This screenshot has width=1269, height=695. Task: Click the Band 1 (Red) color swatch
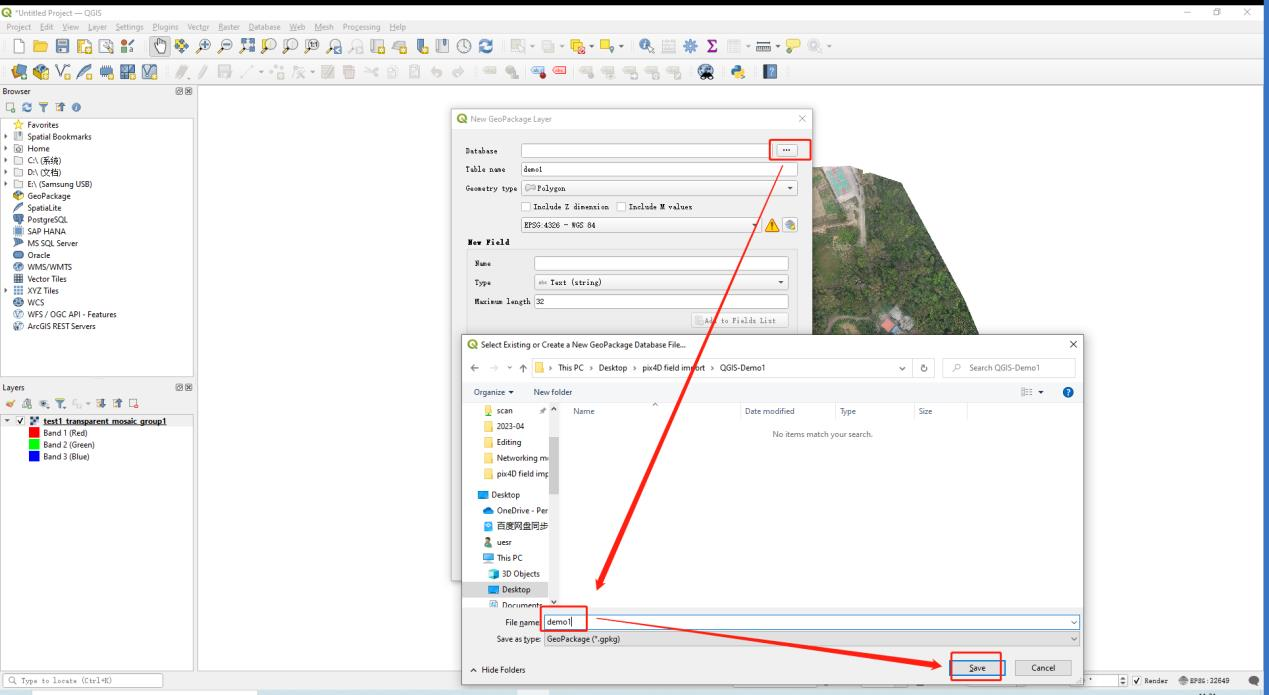pyautogui.click(x=34, y=432)
